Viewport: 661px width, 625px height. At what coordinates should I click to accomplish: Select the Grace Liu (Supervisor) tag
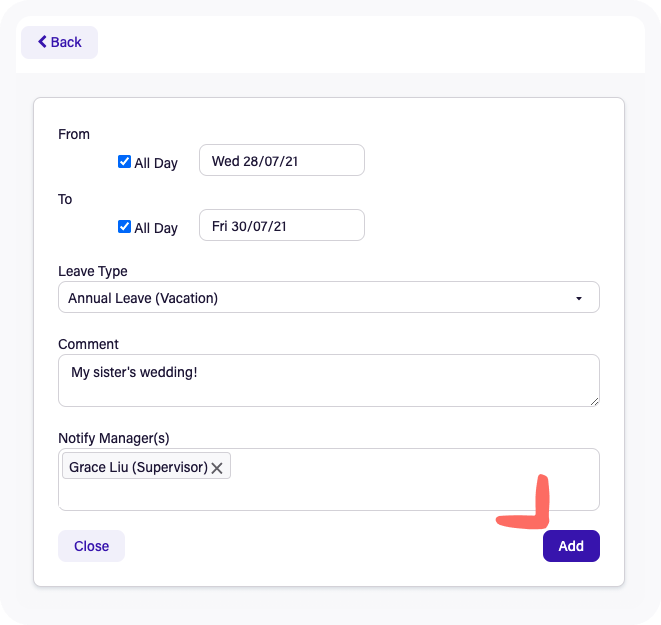[x=138, y=467]
